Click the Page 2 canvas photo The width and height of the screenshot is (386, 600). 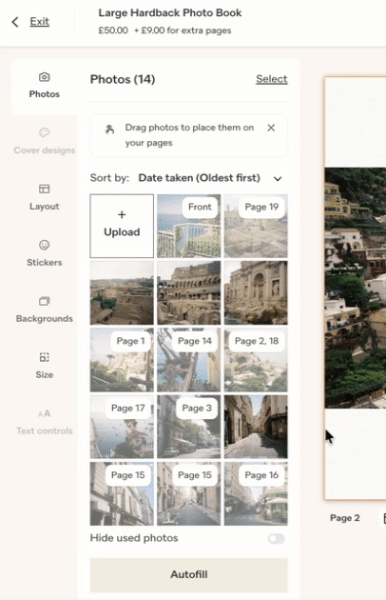click(x=355, y=288)
